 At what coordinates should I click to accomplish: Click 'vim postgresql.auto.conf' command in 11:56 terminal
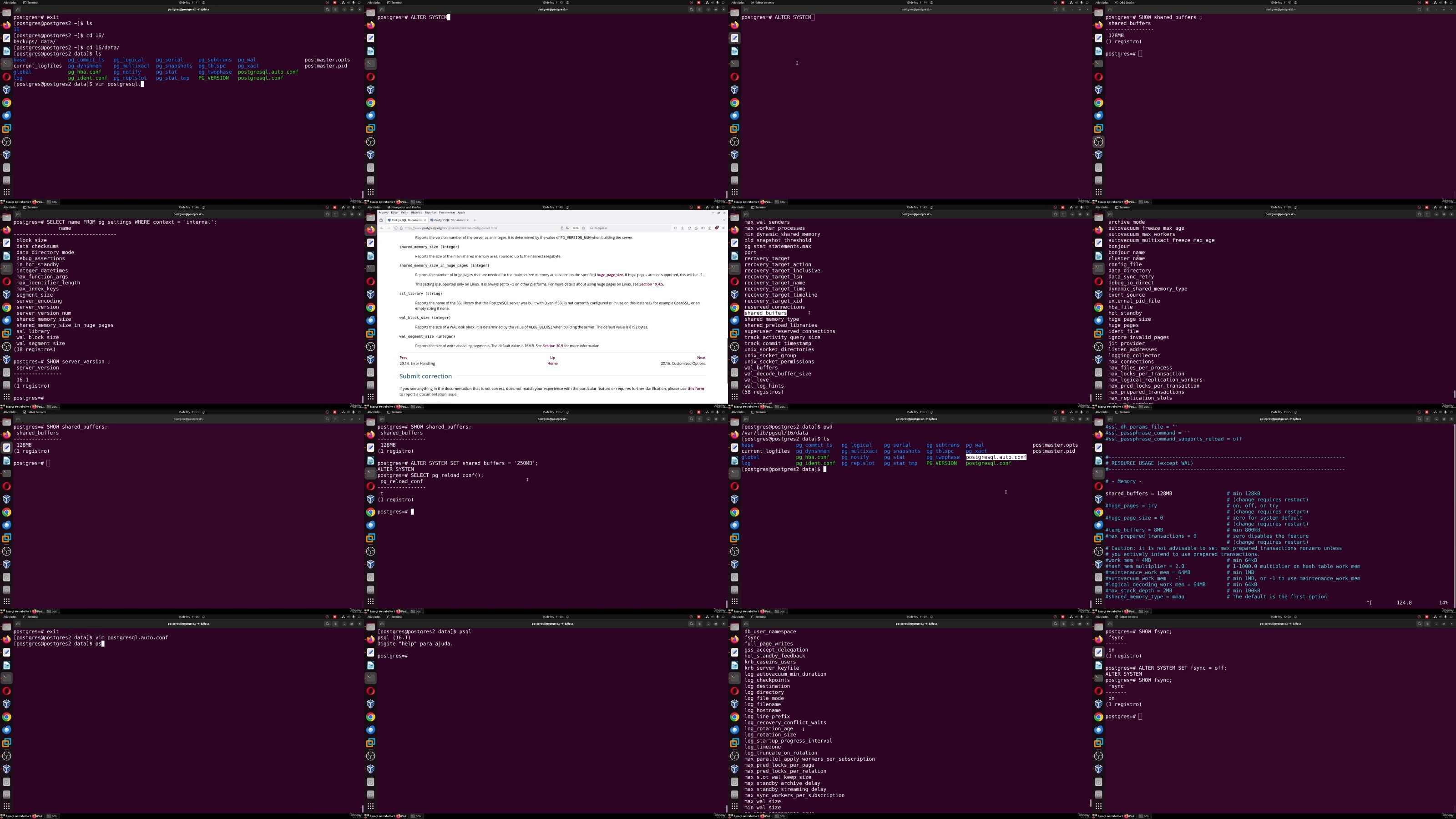(x=131, y=637)
